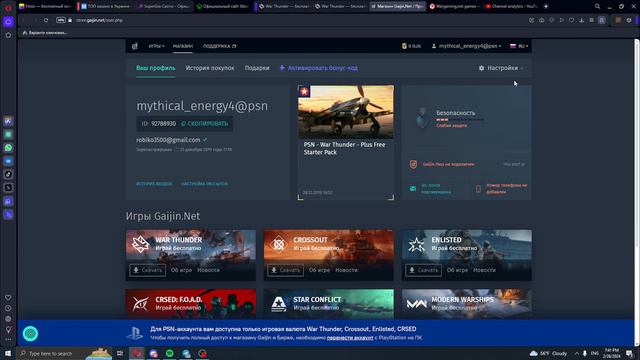Click the Gaijin logo in site header

pos(135,46)
